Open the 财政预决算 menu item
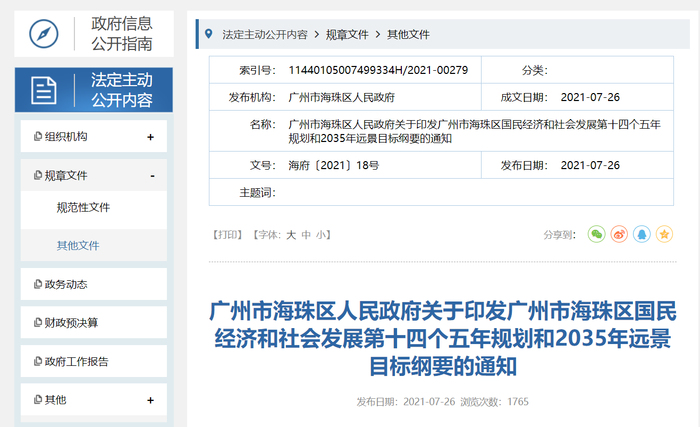Viewport: 700px width, 427px height. click(71, 323)
